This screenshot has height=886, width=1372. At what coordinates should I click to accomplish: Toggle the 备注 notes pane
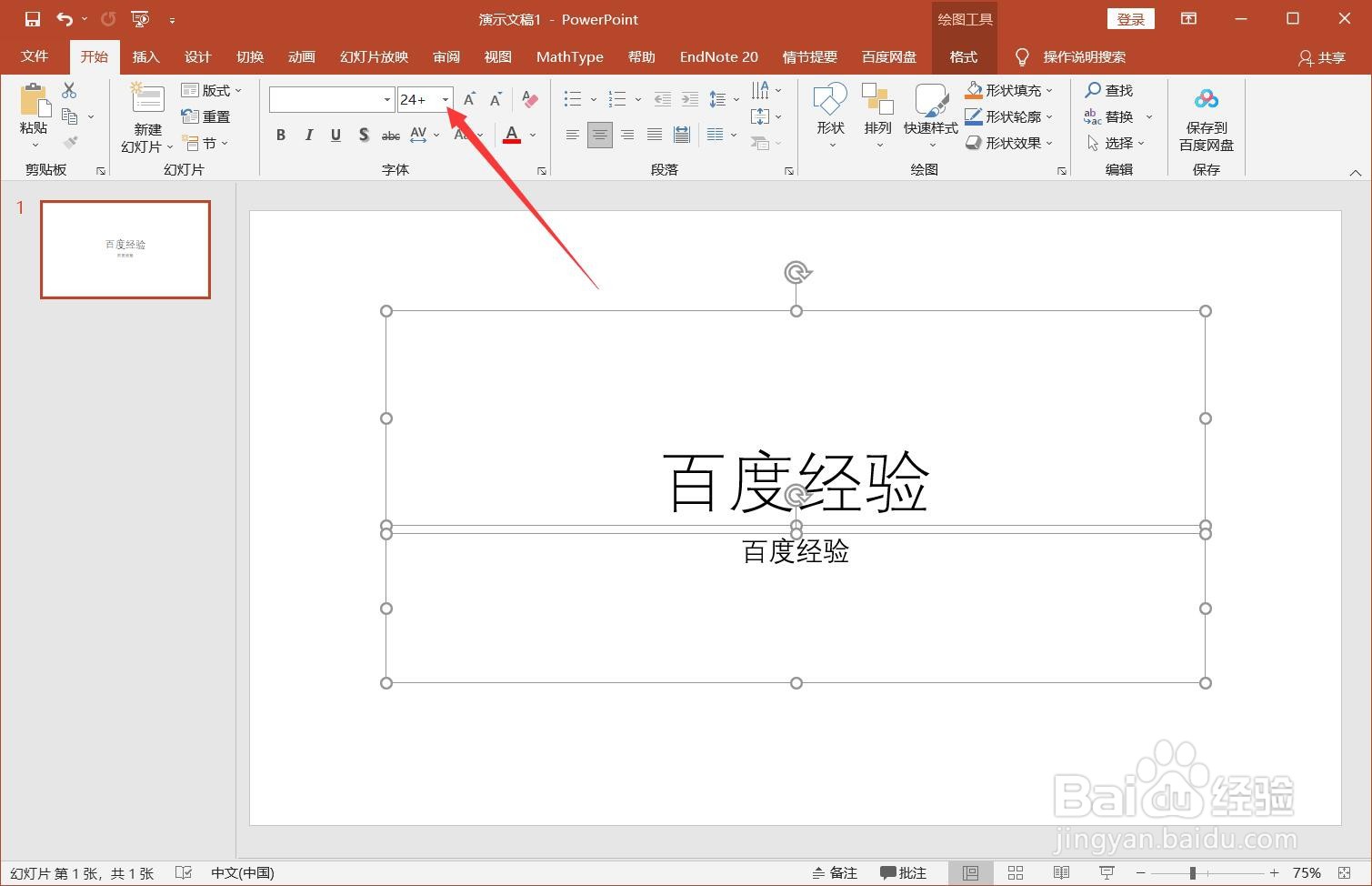[835, 873]
